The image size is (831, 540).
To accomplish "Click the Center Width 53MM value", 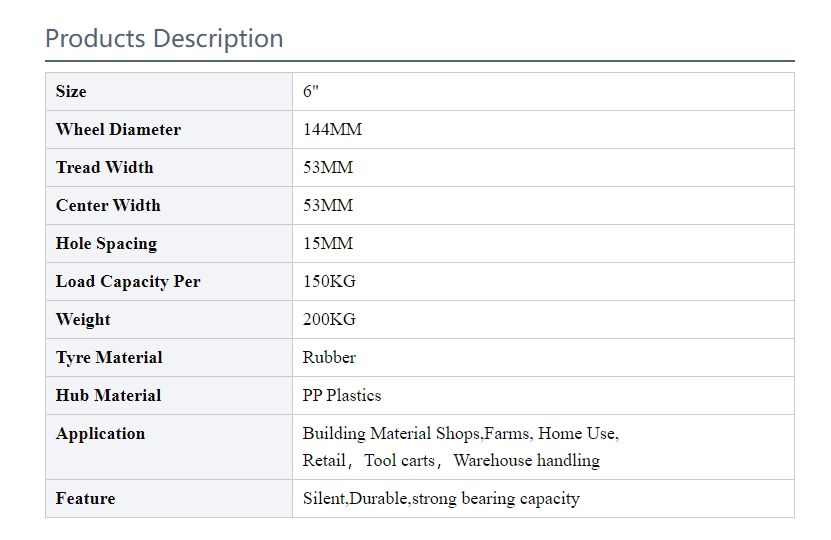I will click(x=328, y=206).
